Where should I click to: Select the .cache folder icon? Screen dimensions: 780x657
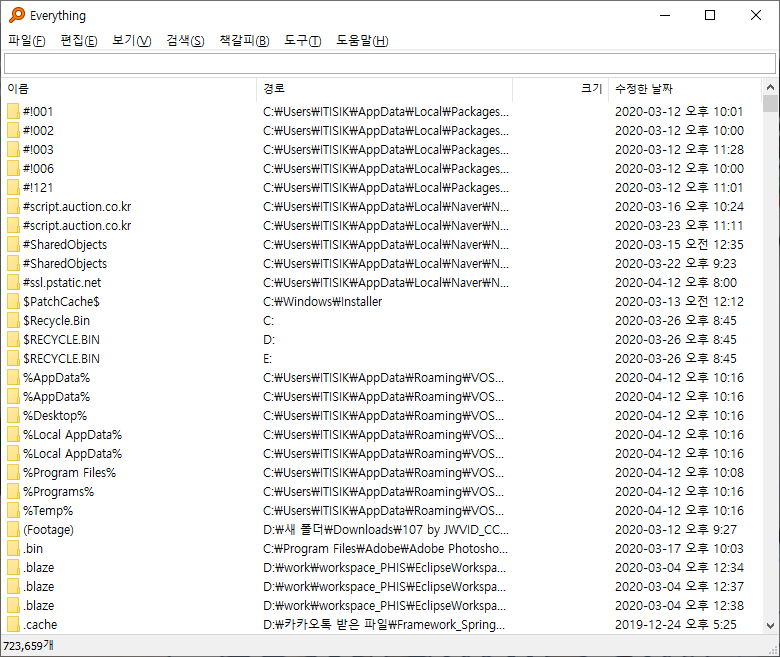(13, 624)
